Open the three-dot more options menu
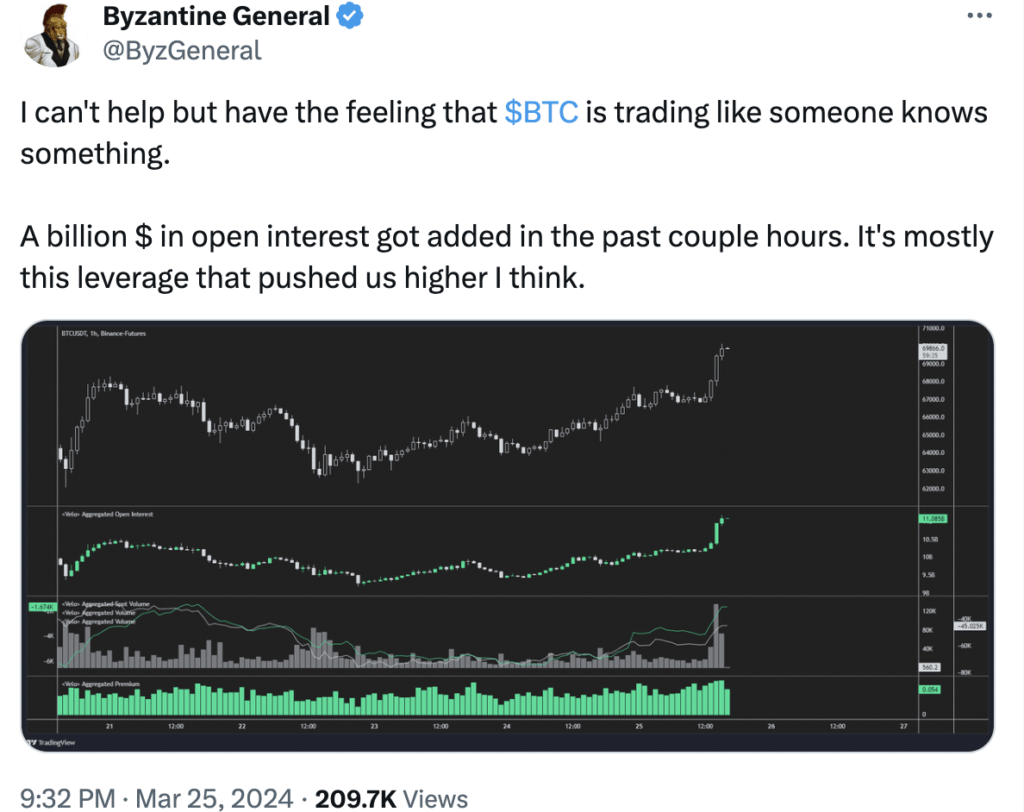Image resolution: width=1024 pixels, height=812 pixels. pyautogui.click(x=981, y=17)
